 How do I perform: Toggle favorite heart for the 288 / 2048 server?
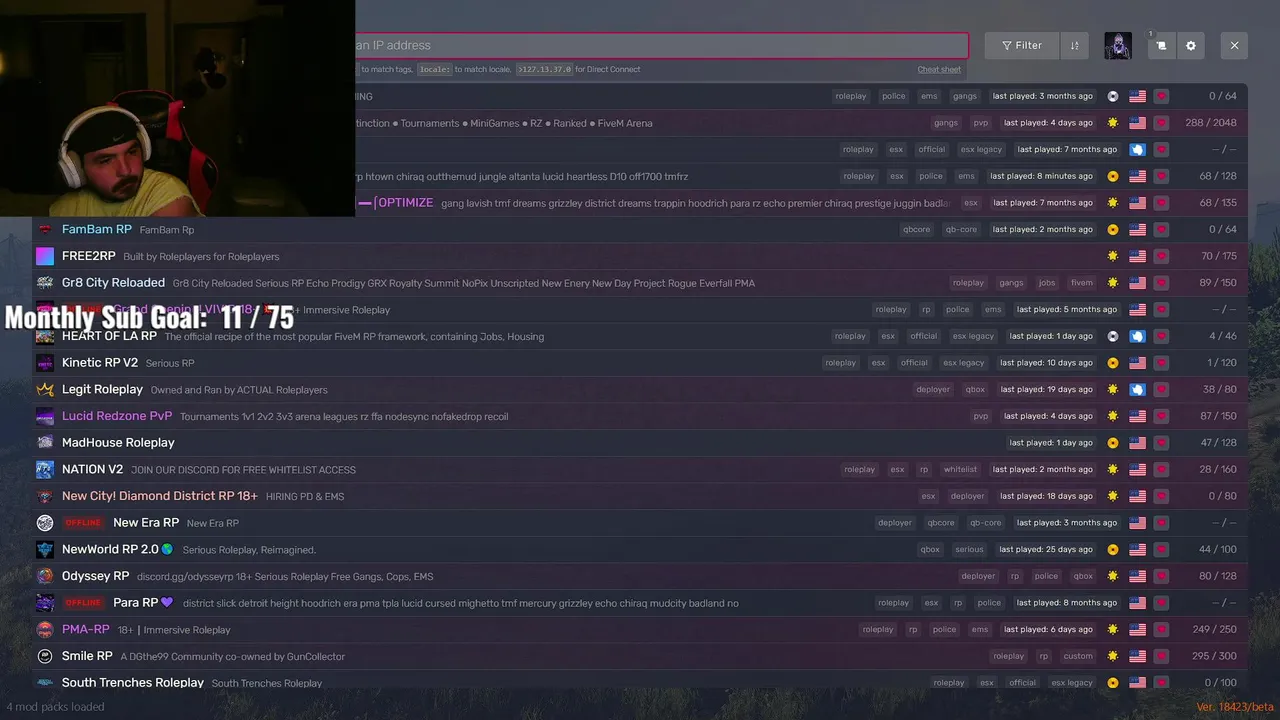pos(1161,123)
